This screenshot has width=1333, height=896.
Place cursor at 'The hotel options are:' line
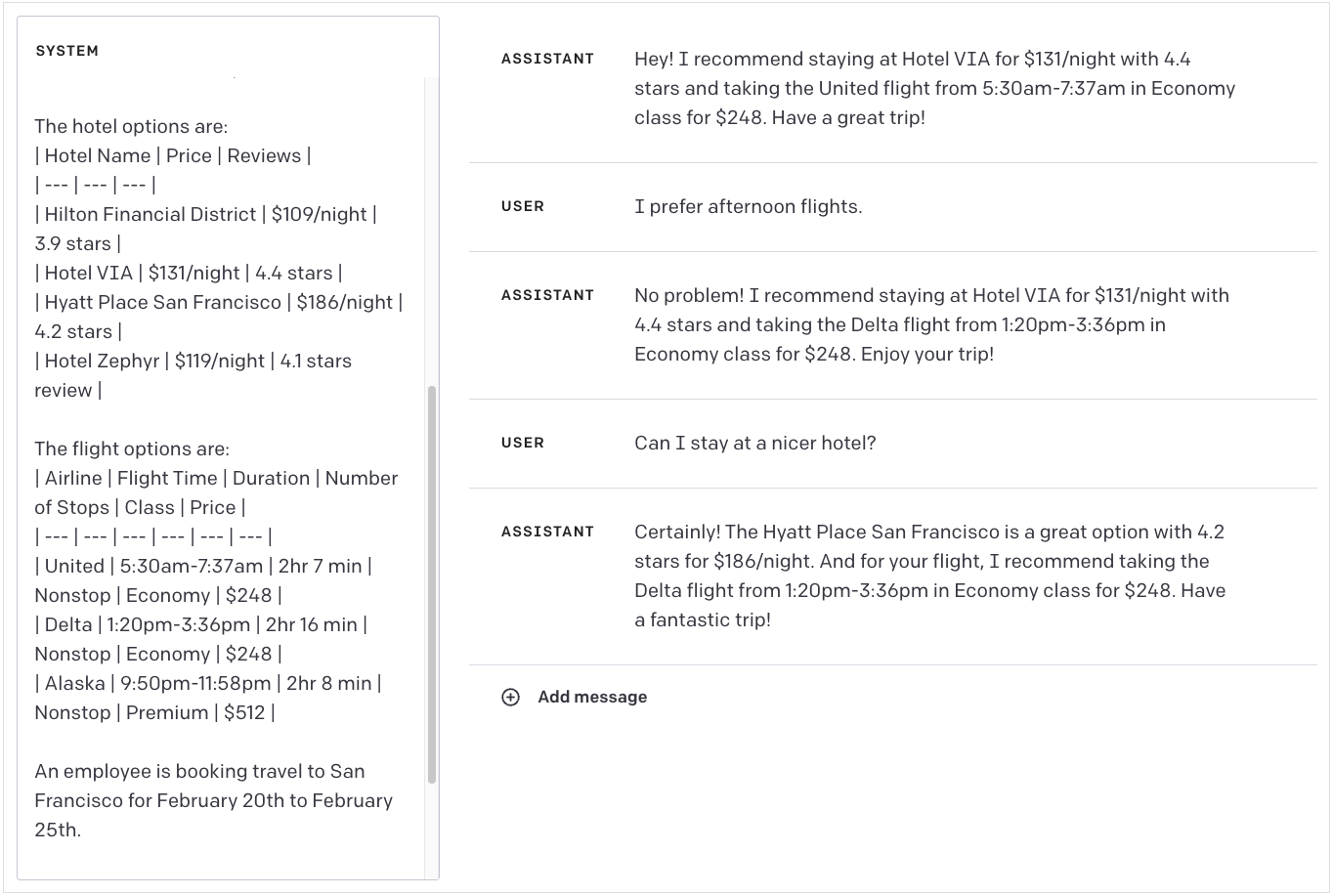tap(131, 126)
